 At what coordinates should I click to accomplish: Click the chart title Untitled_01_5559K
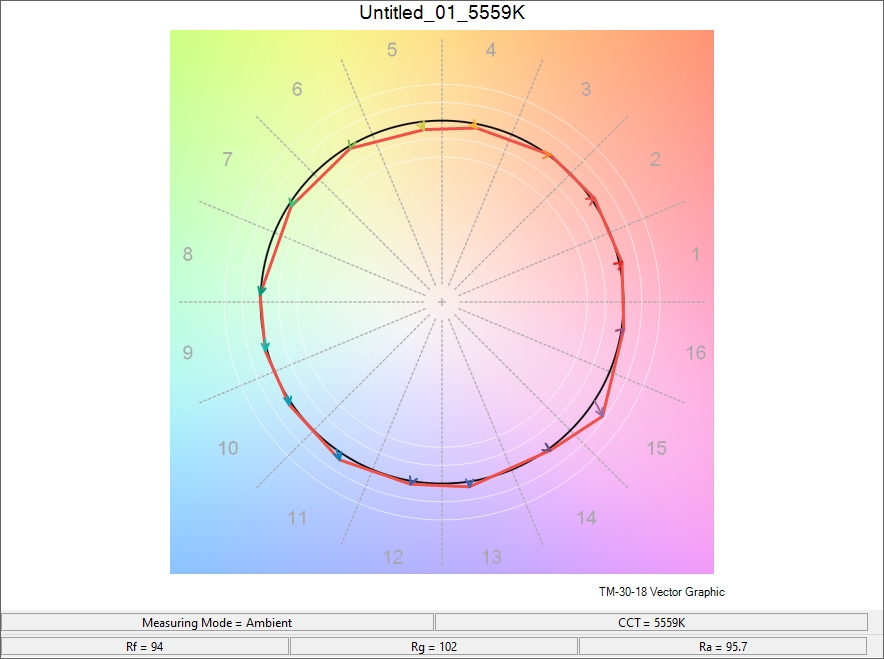tap(442, 12)
